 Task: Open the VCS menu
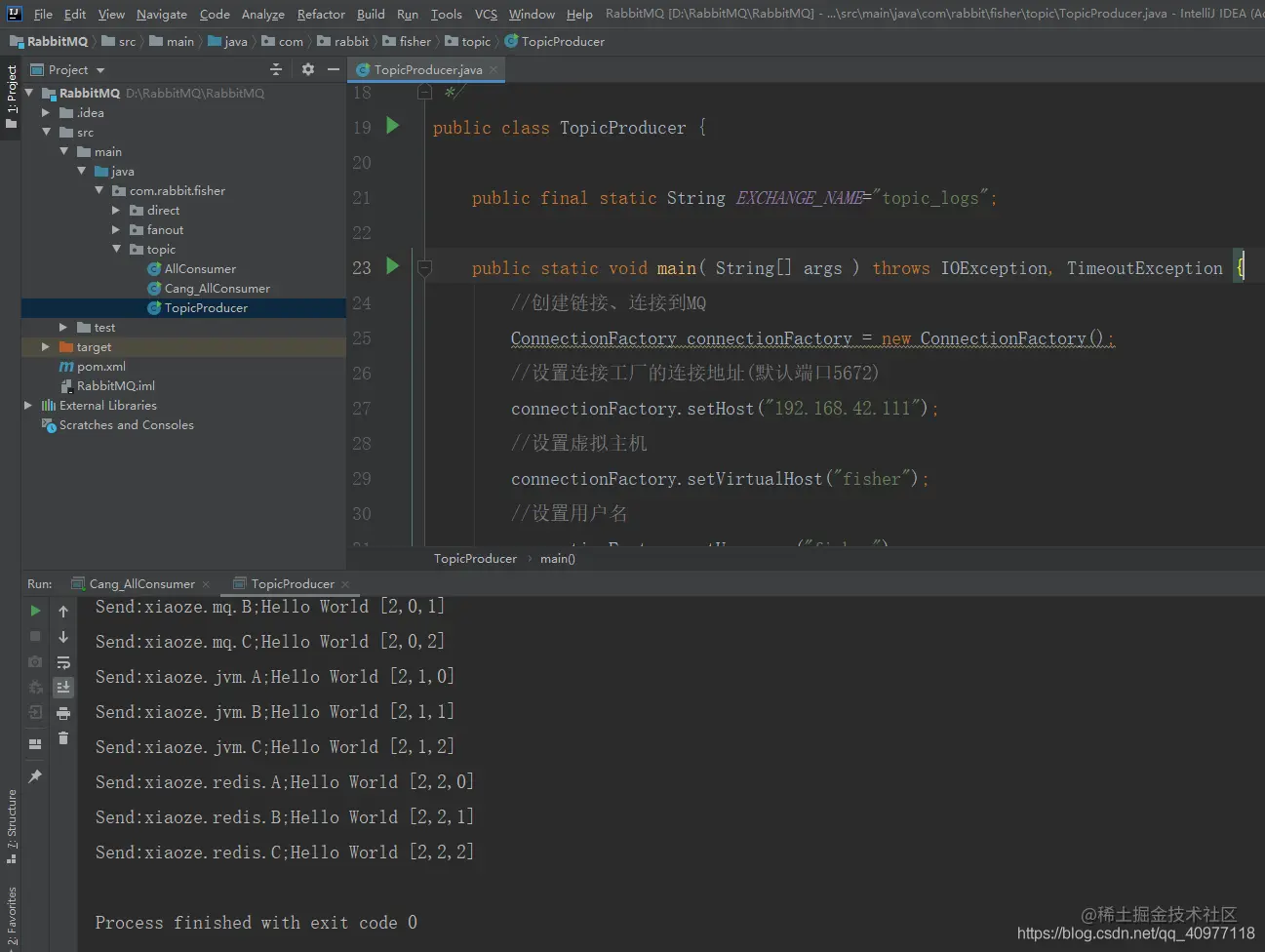486,14
